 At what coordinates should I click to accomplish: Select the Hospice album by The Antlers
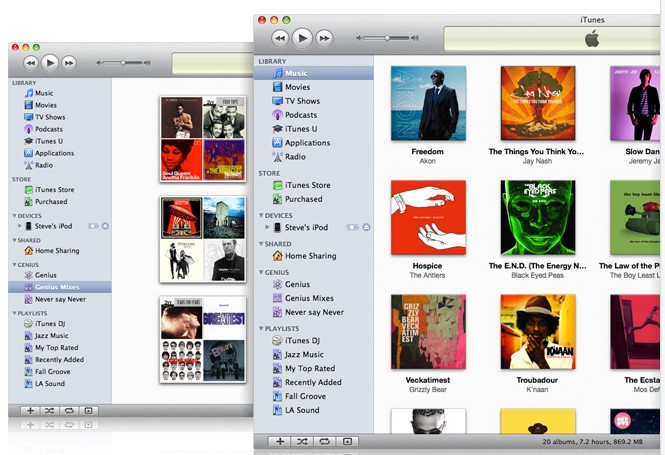click(428, 218)
